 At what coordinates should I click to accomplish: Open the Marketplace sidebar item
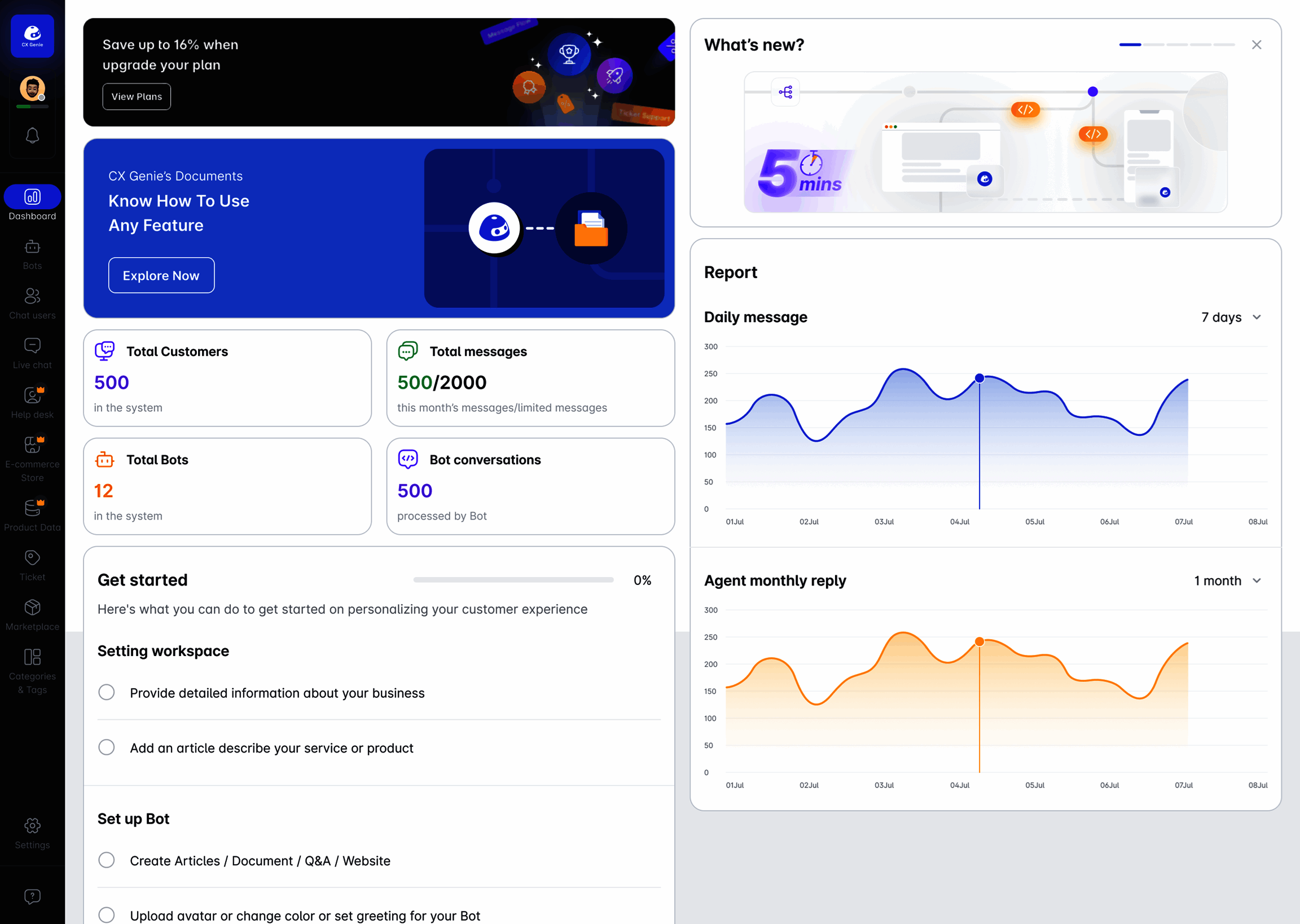coord(32,615)
